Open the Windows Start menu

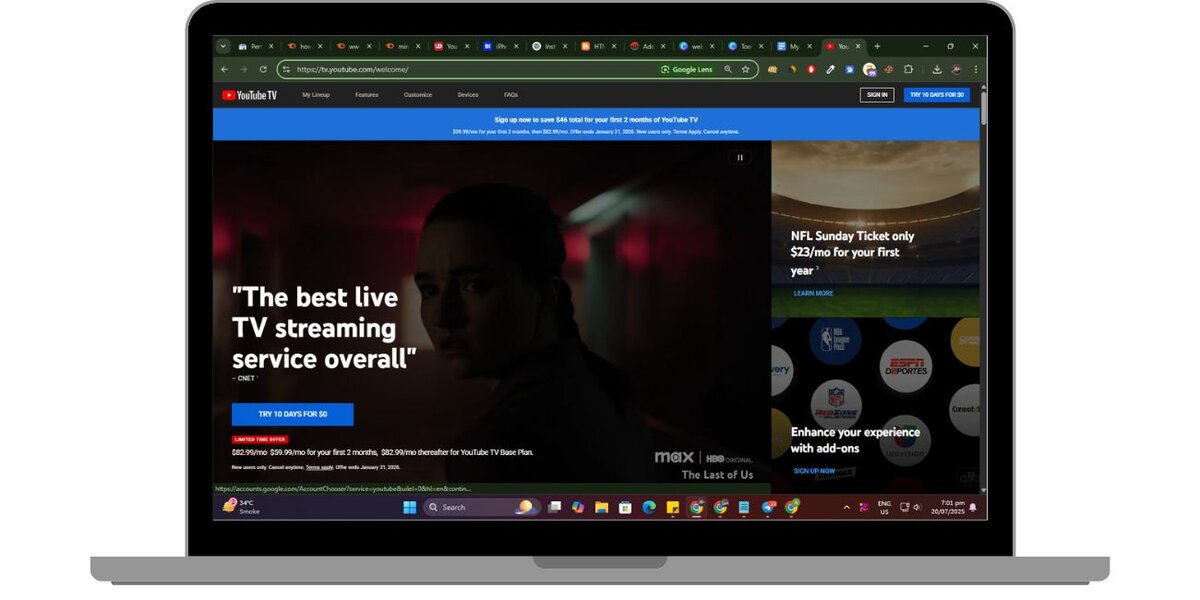(x=410, y=507)
